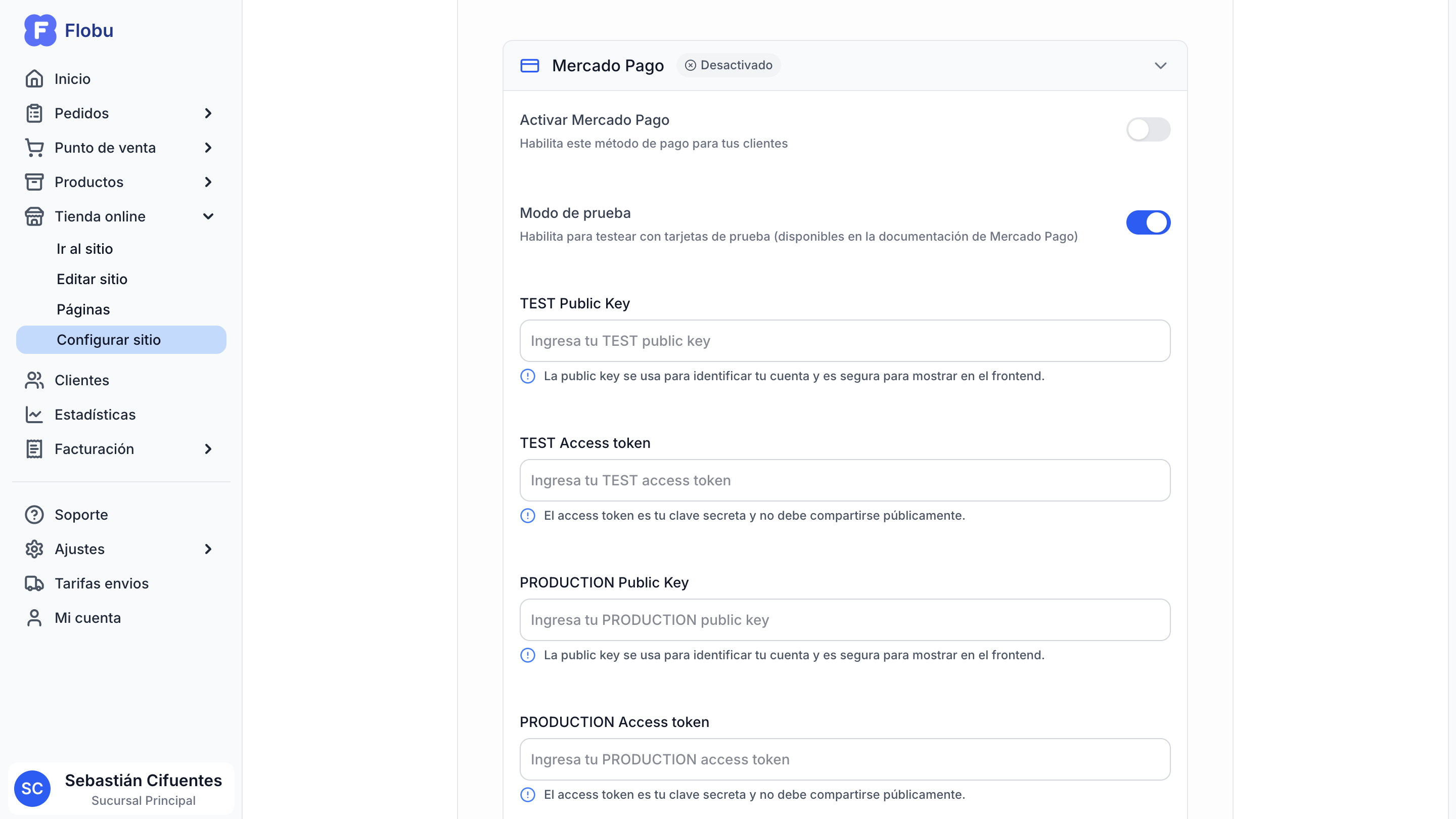Collapse the Mercado Pago section chevron

coord(1160,66)
